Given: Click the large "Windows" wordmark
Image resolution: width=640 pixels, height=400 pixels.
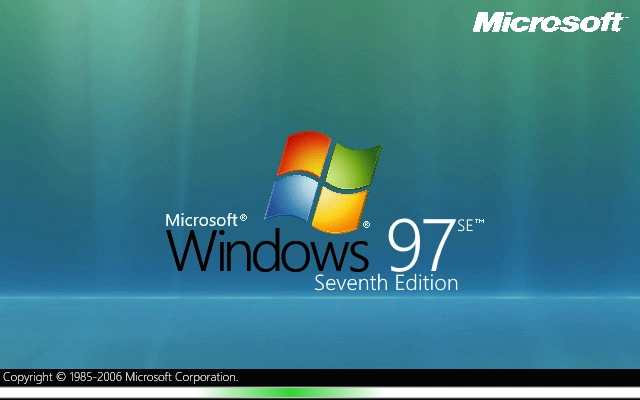Looking at the screenshot, I should [267, 250].
